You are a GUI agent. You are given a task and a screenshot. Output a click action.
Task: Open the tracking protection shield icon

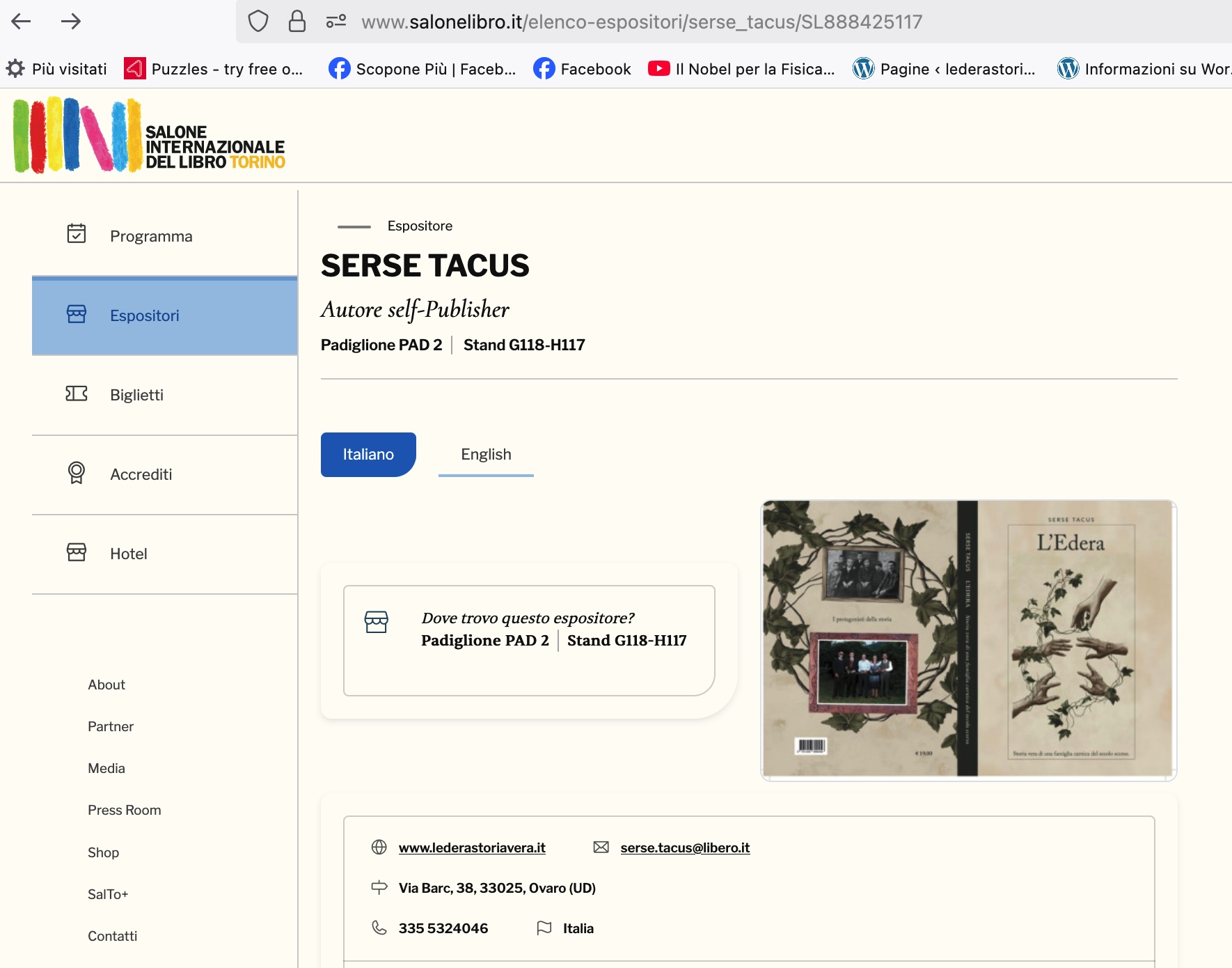(x=258, y=22)
